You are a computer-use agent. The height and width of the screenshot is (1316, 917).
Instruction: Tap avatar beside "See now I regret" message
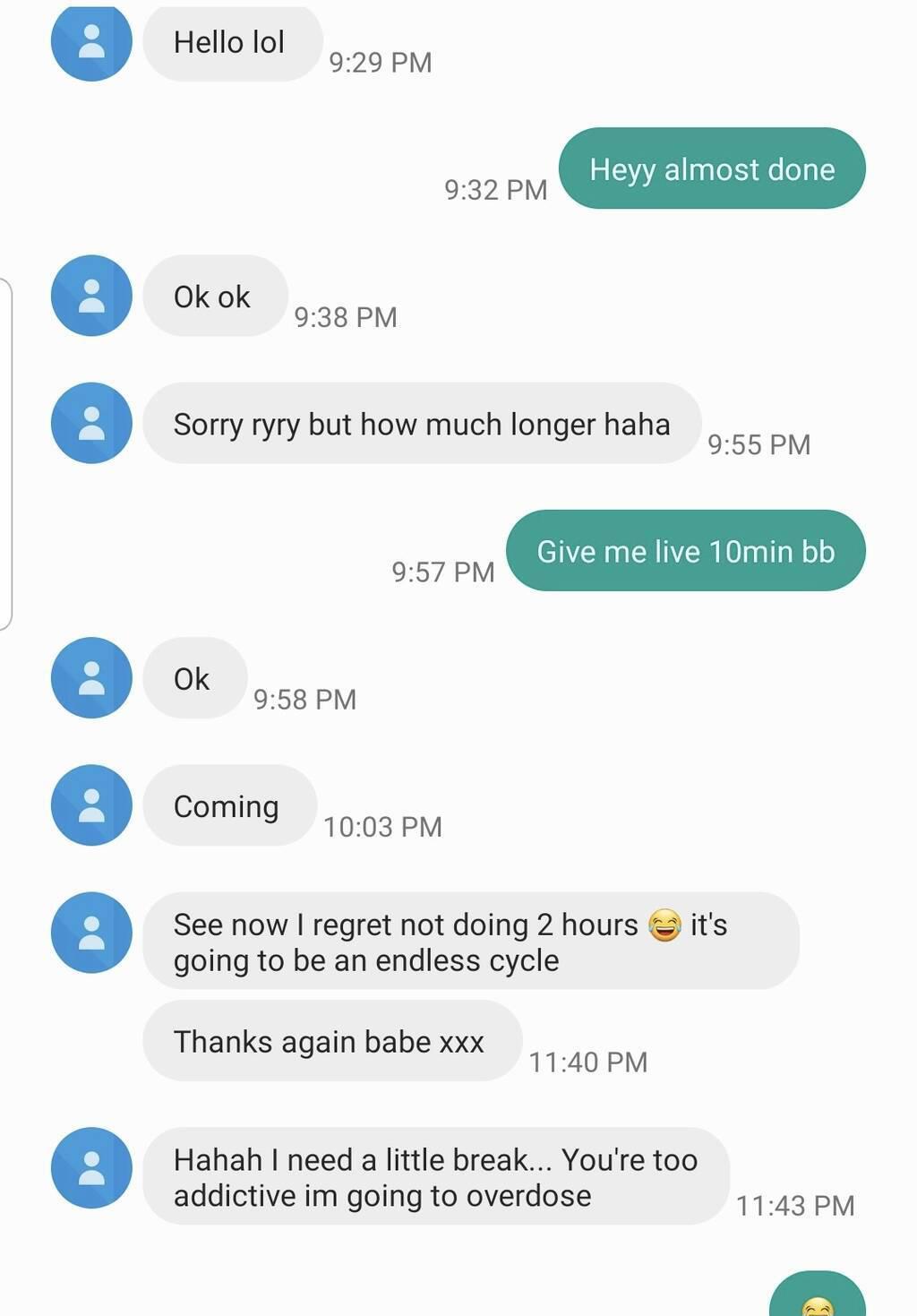(91, 932)
